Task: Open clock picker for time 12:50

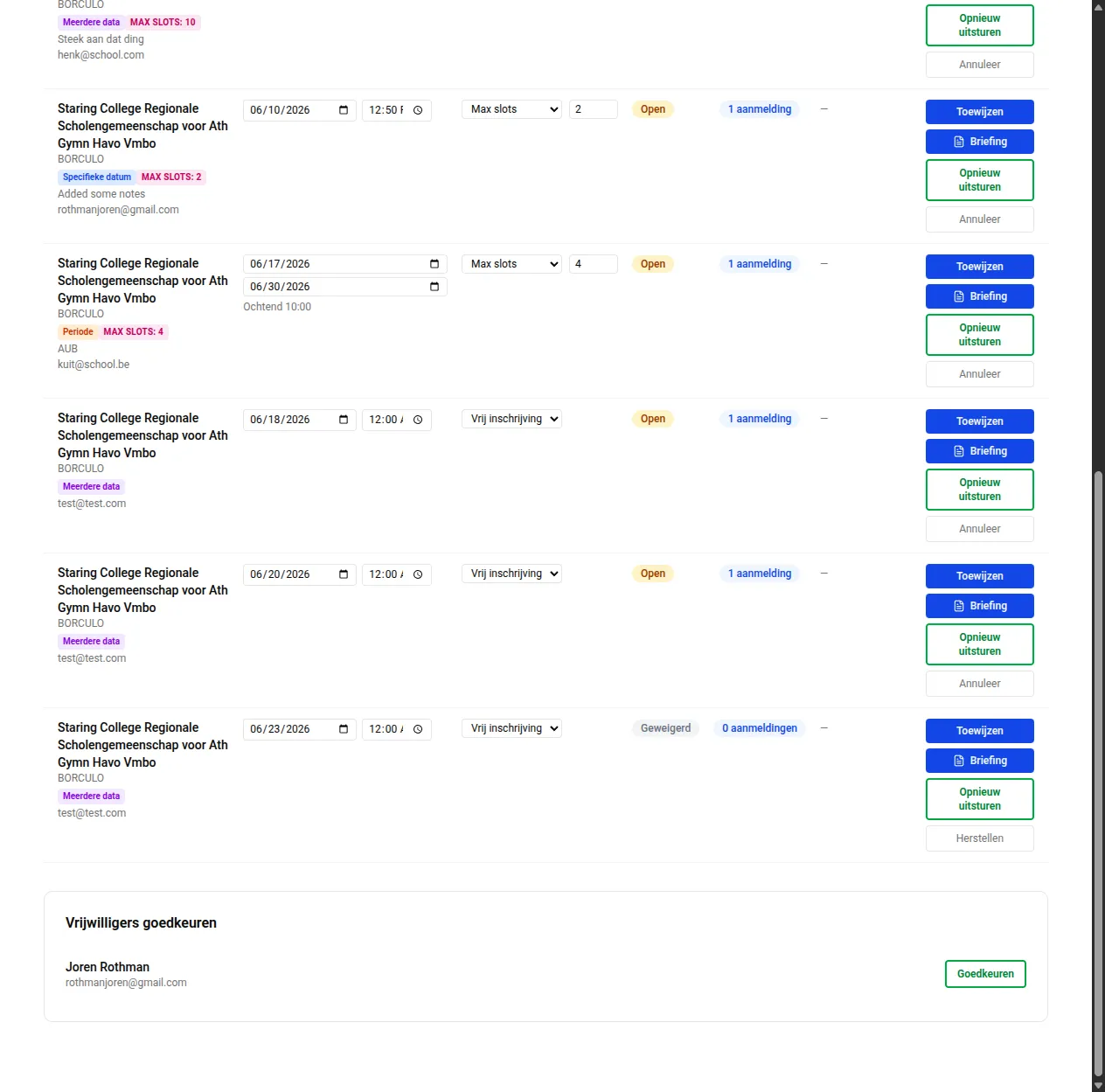Action: 418,110
